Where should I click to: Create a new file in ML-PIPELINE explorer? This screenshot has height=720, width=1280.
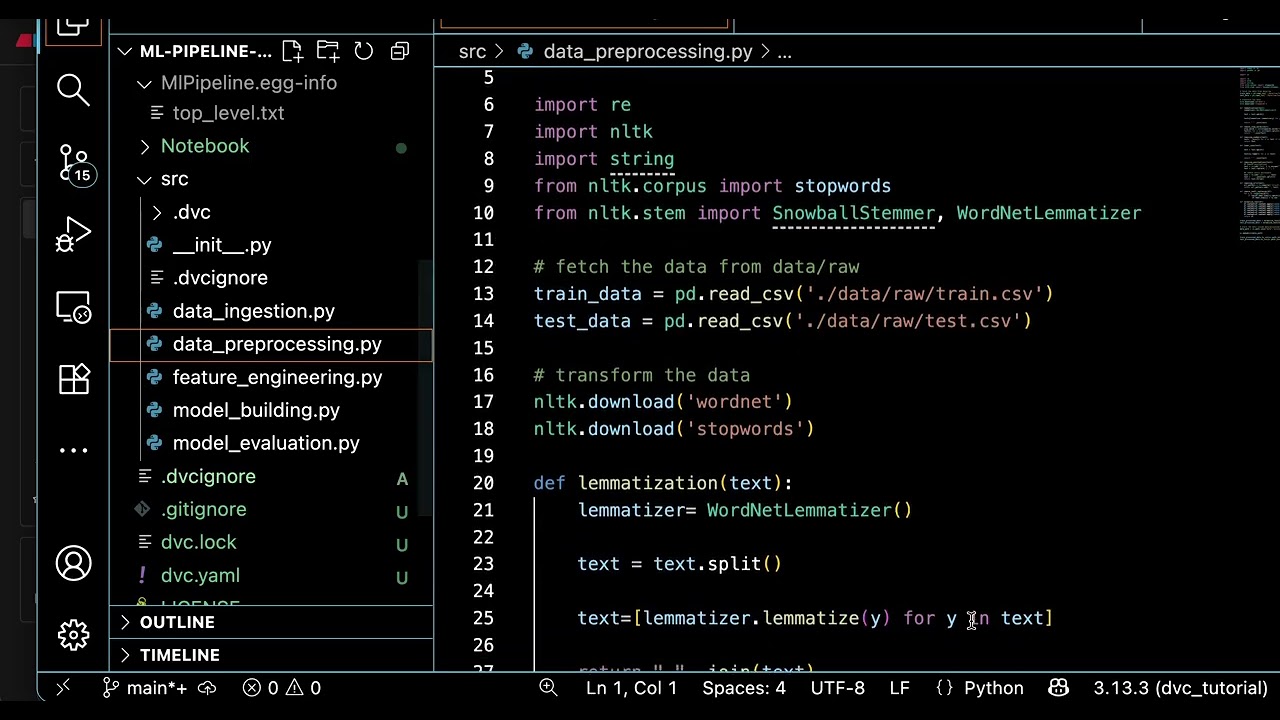pos(292,51)
